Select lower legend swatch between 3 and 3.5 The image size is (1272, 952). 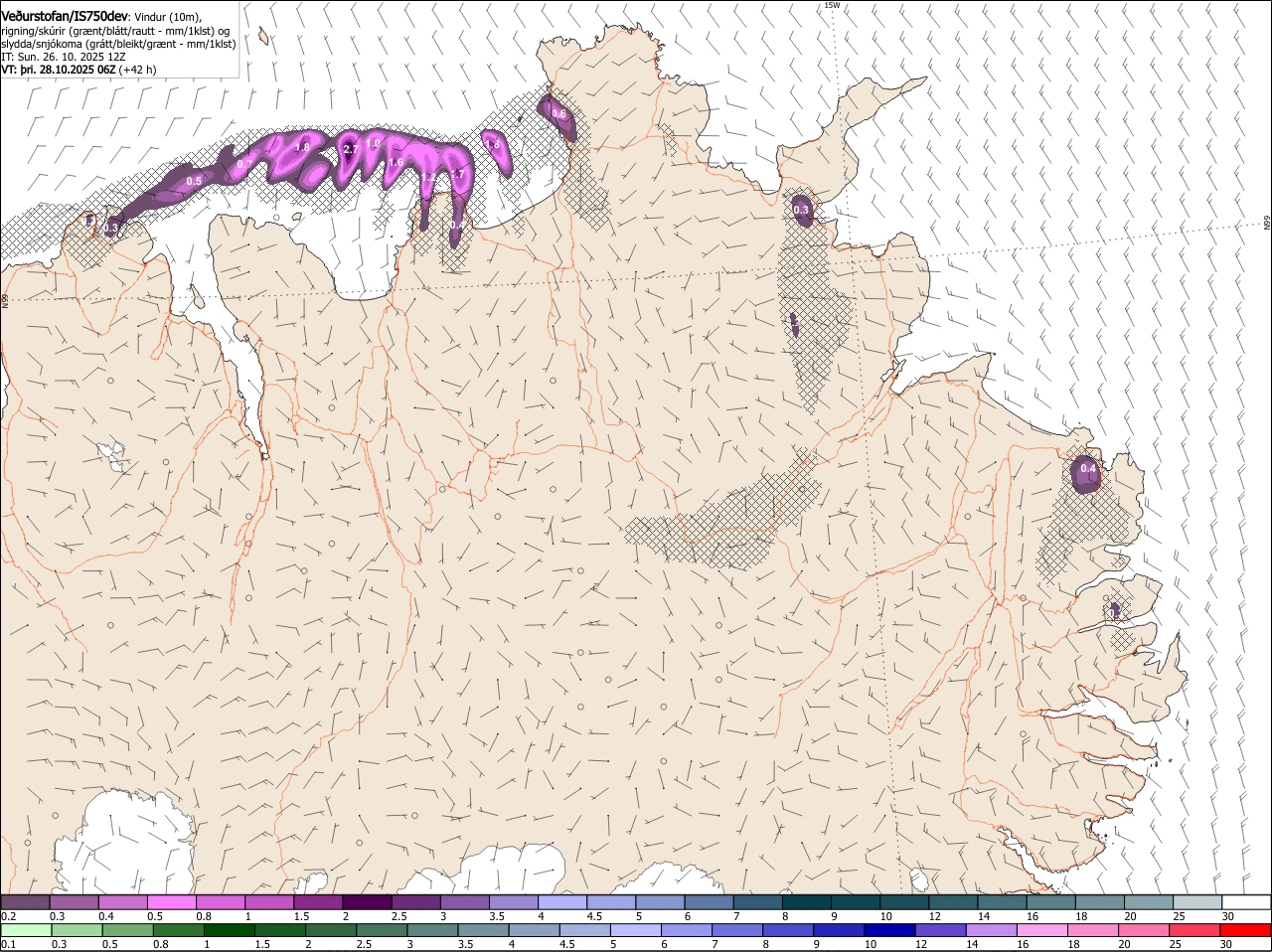tap(432, 930)
